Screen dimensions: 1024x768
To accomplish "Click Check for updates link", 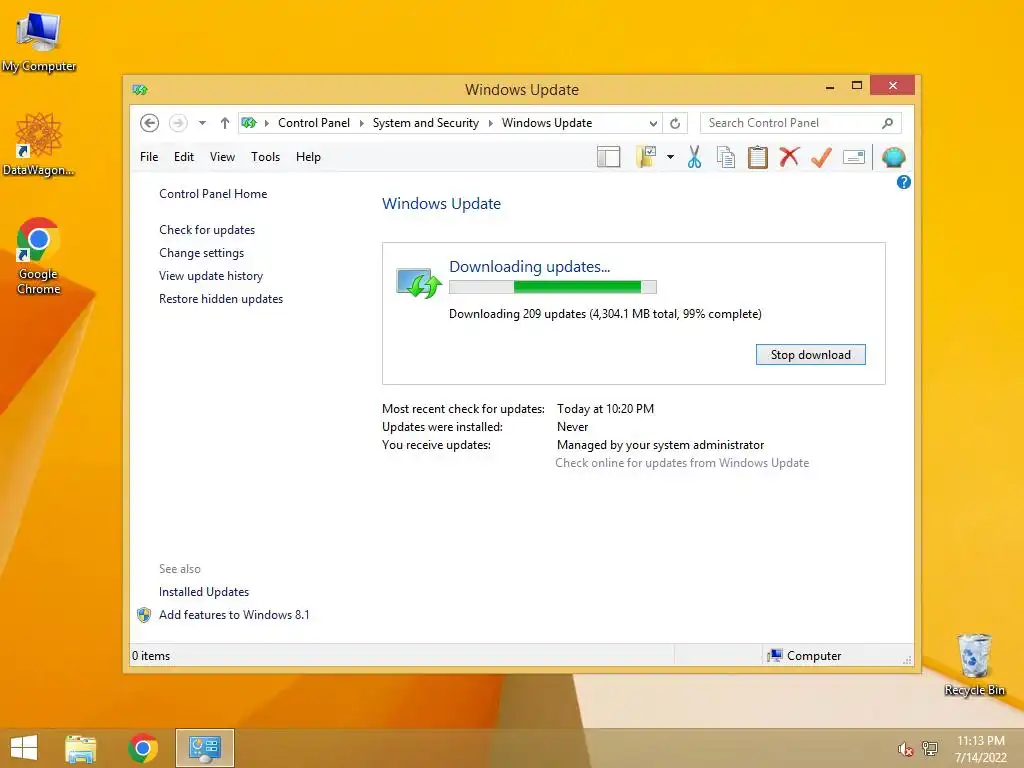I will pos(207,230).
